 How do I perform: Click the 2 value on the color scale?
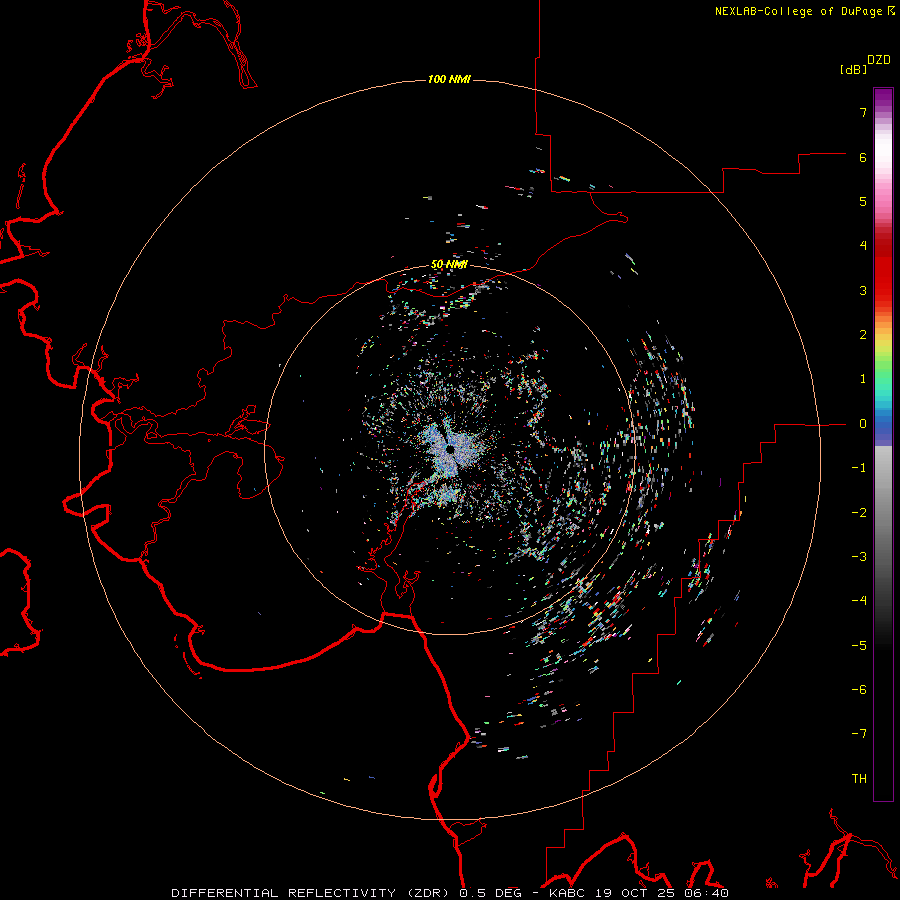coord(863,335)
